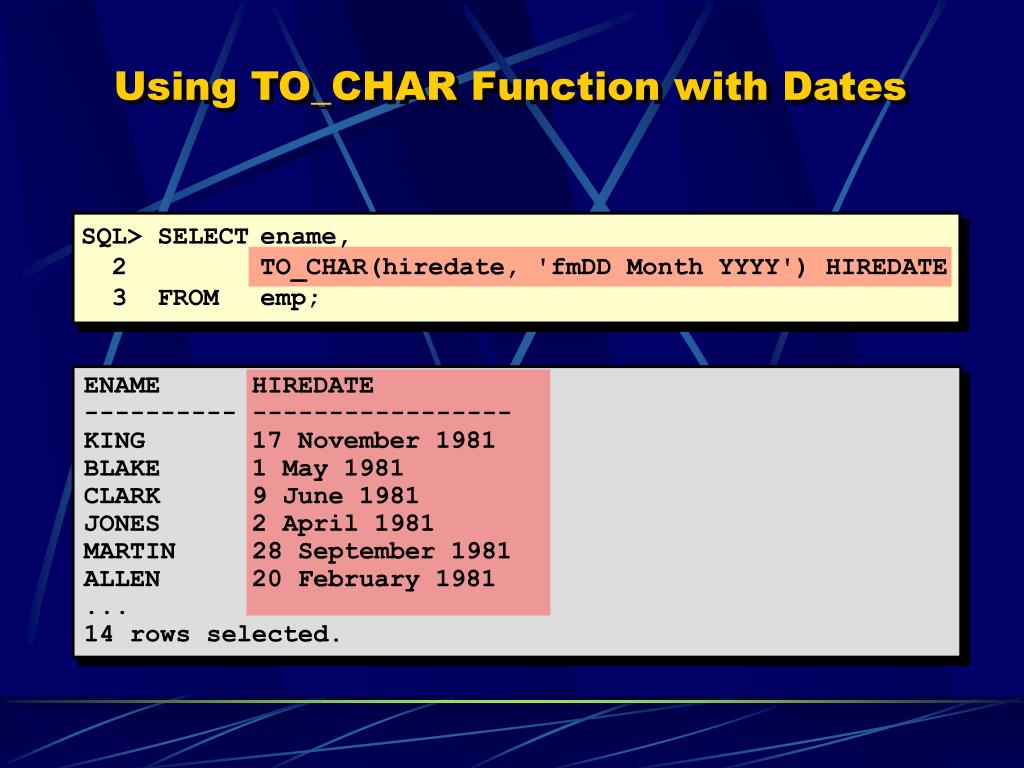
Task: Click the '2 April 1981' date
Action: [343, 524]
